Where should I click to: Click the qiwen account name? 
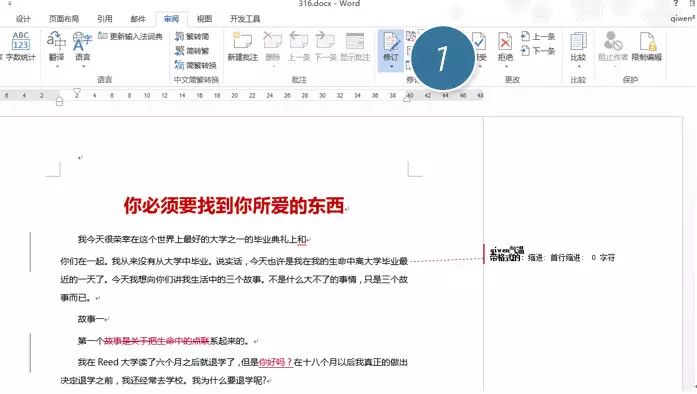tap(682, 19)
